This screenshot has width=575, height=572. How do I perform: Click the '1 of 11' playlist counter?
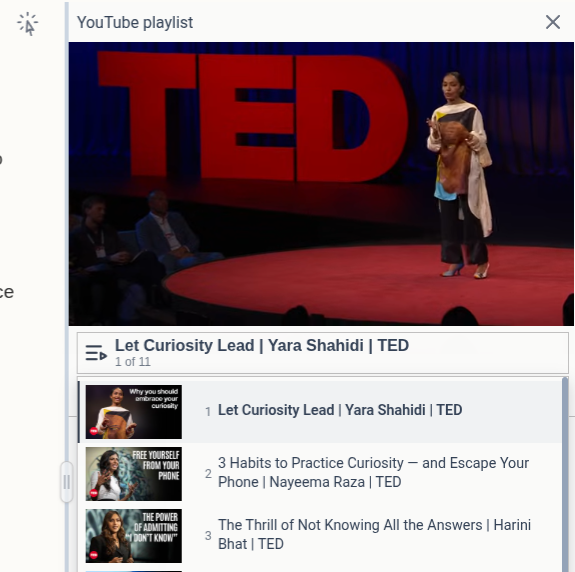point(133,362)
